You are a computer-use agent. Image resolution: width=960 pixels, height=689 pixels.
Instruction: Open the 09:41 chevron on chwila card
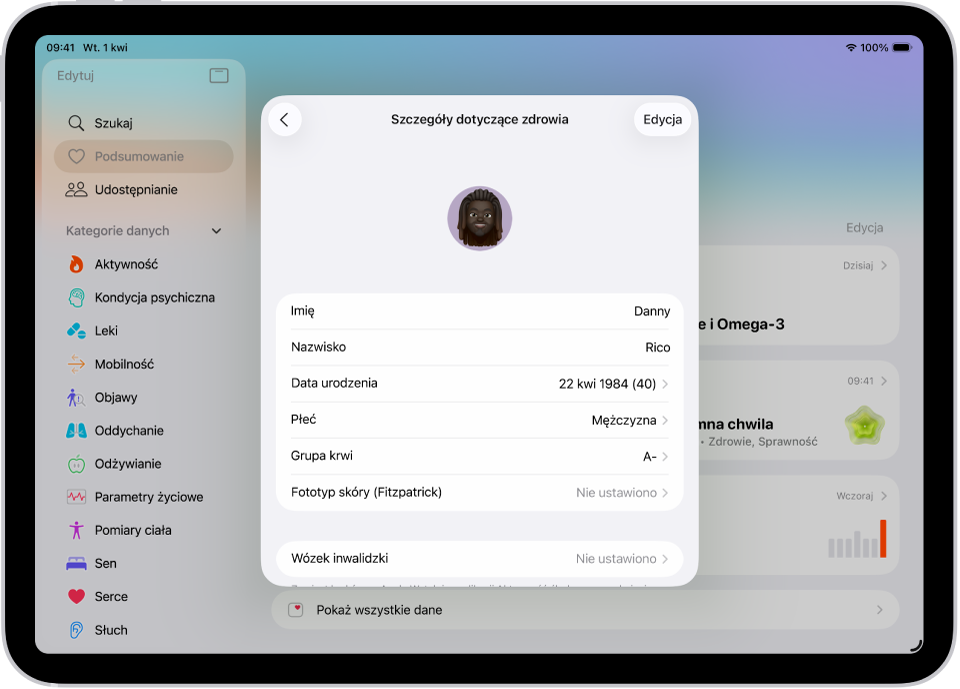coord(883,381)
